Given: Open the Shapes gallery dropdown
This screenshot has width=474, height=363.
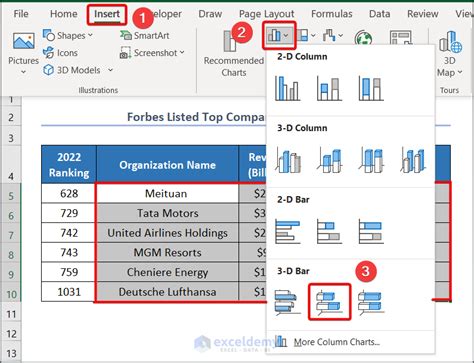Looking at the screenshot, I should point(68,35).
